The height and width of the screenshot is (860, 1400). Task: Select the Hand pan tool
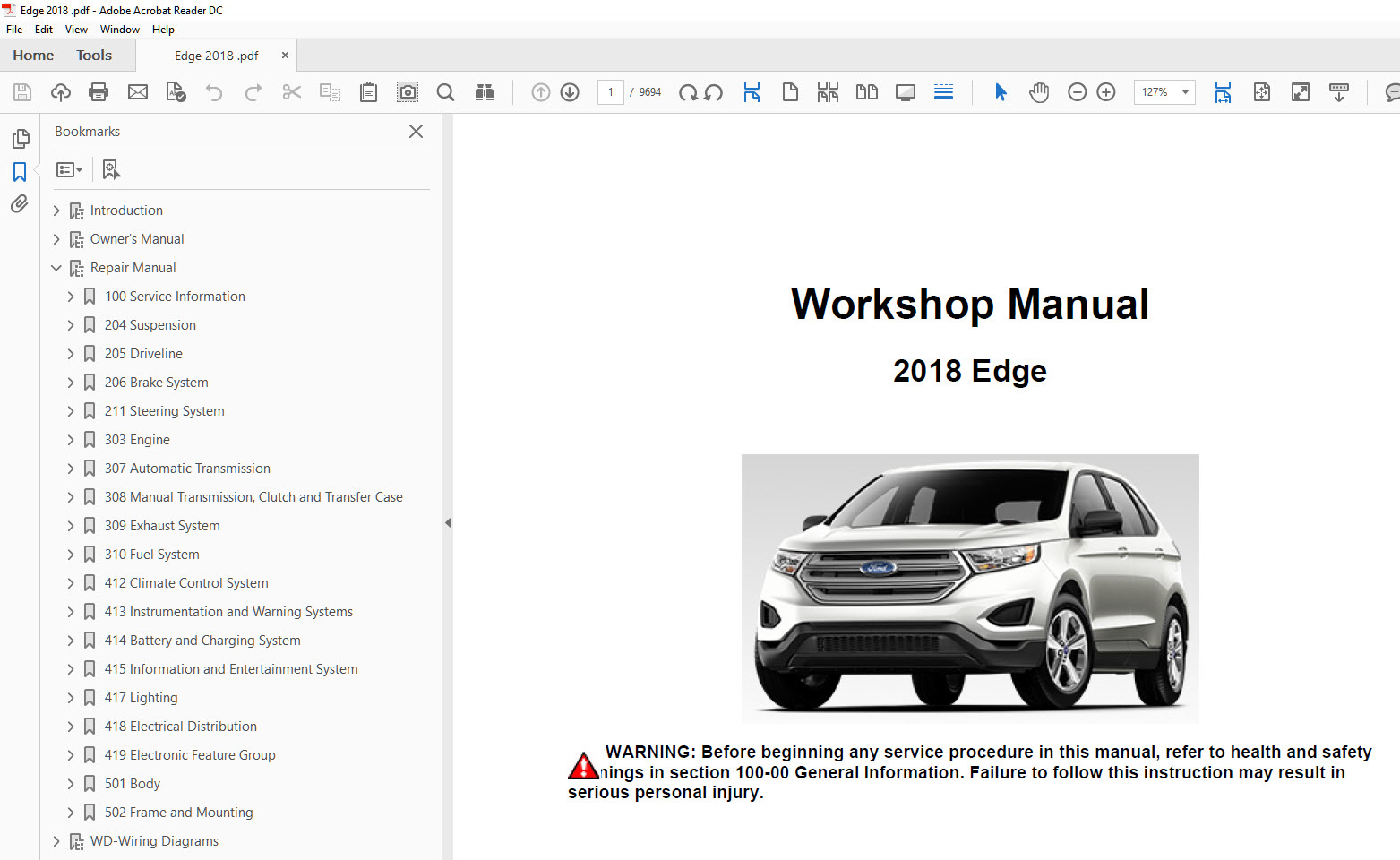1039,92
